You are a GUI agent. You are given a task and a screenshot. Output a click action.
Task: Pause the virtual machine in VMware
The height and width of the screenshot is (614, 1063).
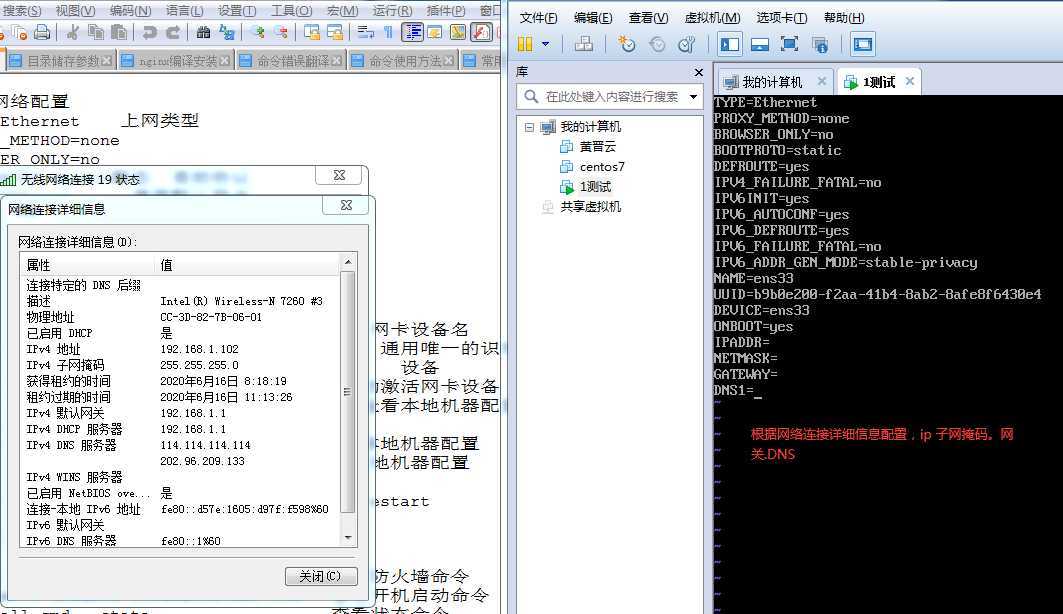tap(525, 44)
